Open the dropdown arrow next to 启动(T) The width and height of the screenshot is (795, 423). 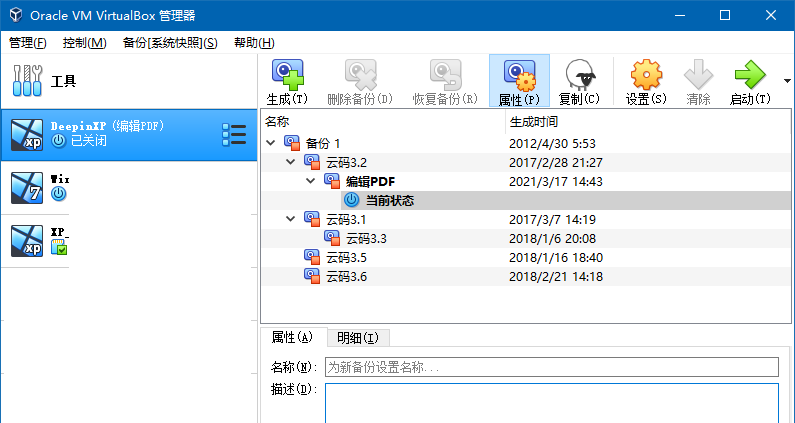click(787, 81)
